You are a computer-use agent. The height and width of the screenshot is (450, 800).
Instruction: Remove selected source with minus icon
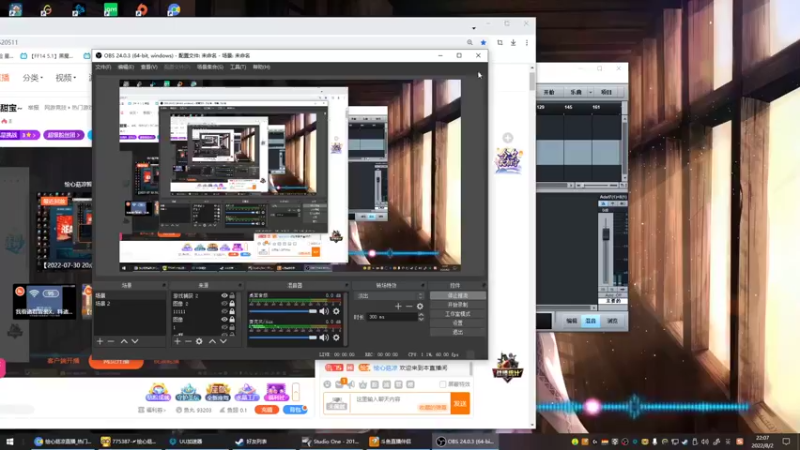(x=188, y=341)
